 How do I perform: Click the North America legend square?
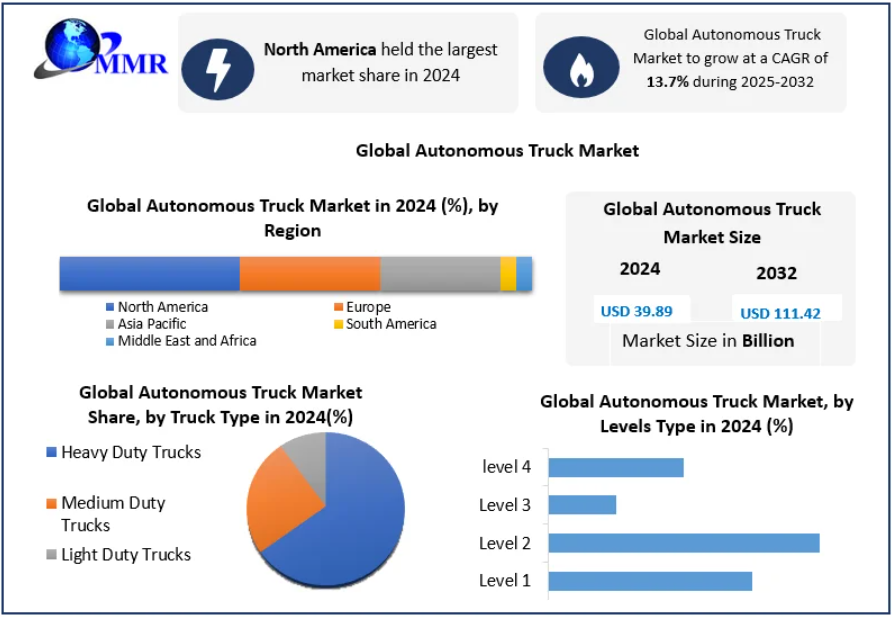click(x=110, y=307)
